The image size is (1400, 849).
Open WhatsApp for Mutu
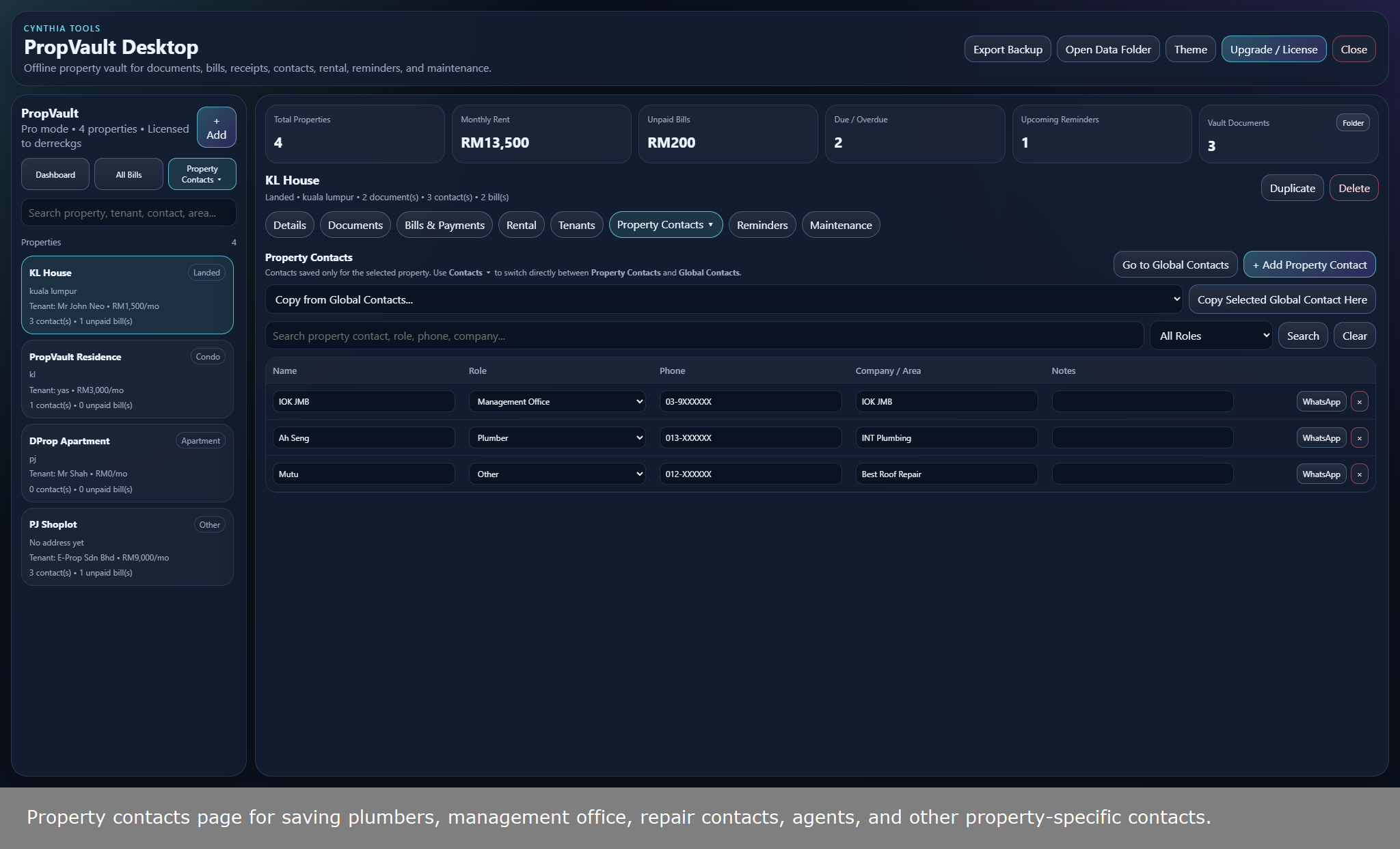[x=1321, y=474]
